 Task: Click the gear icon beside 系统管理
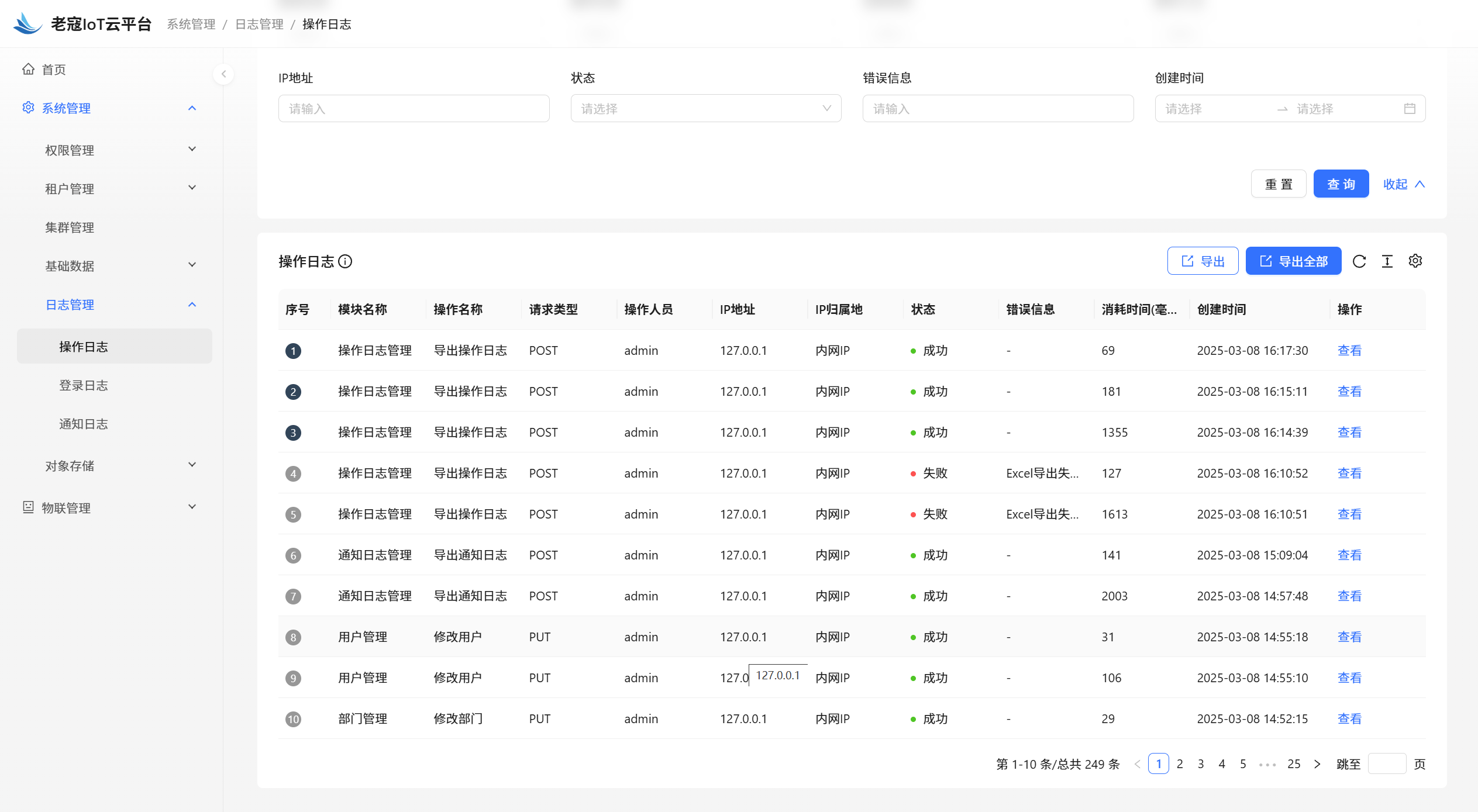pos(28,108)
